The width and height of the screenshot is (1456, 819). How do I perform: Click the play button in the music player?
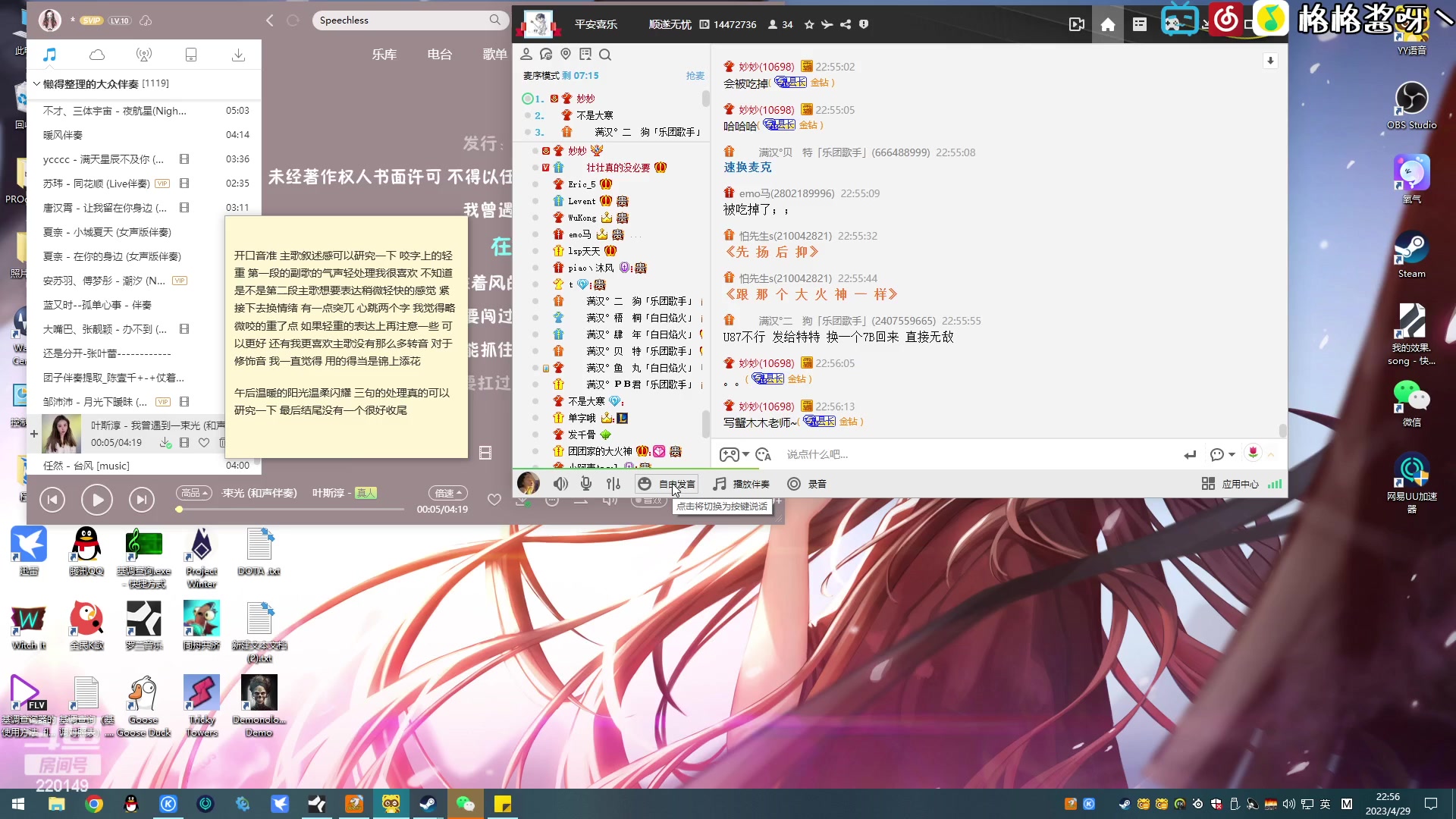coord(97,499)
